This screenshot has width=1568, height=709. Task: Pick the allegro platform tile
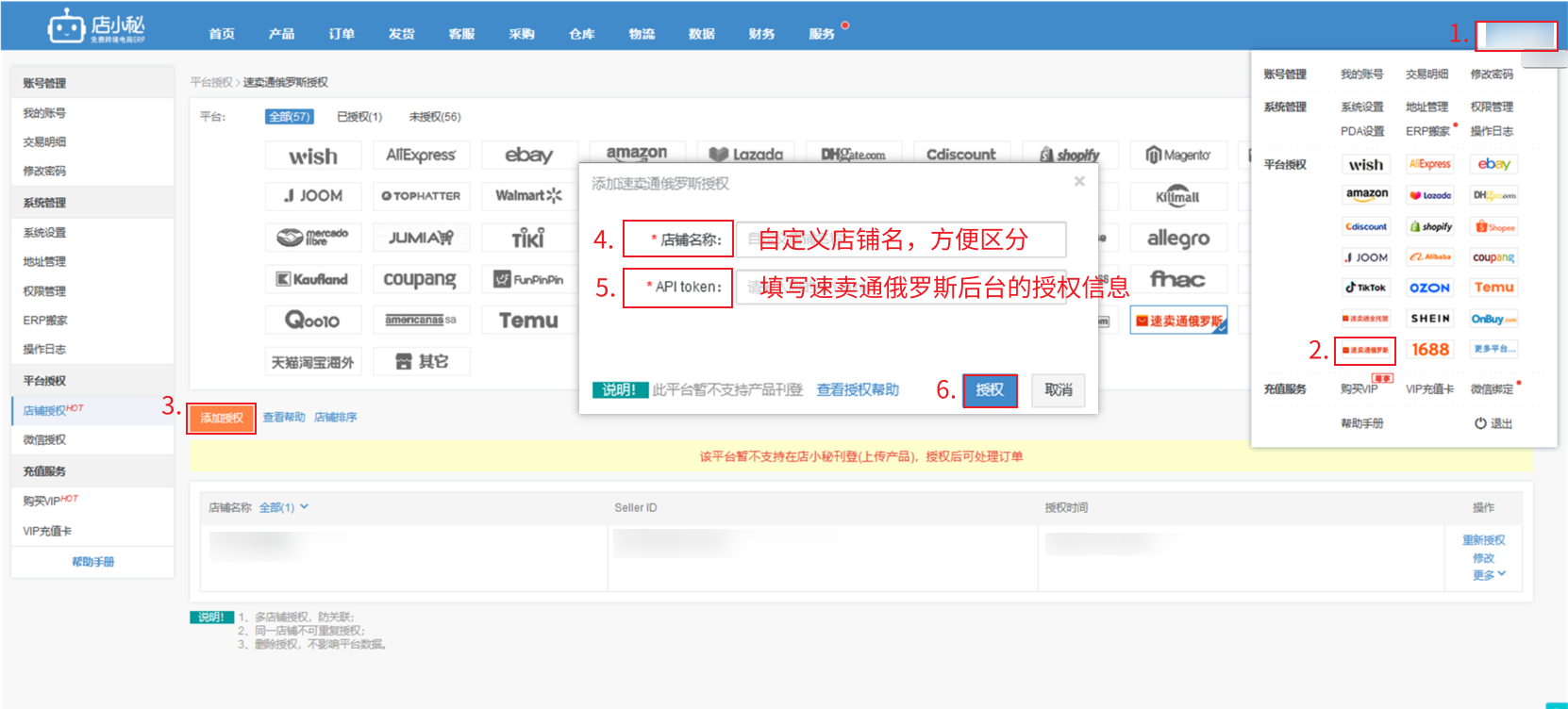[x=1178, y=238]
